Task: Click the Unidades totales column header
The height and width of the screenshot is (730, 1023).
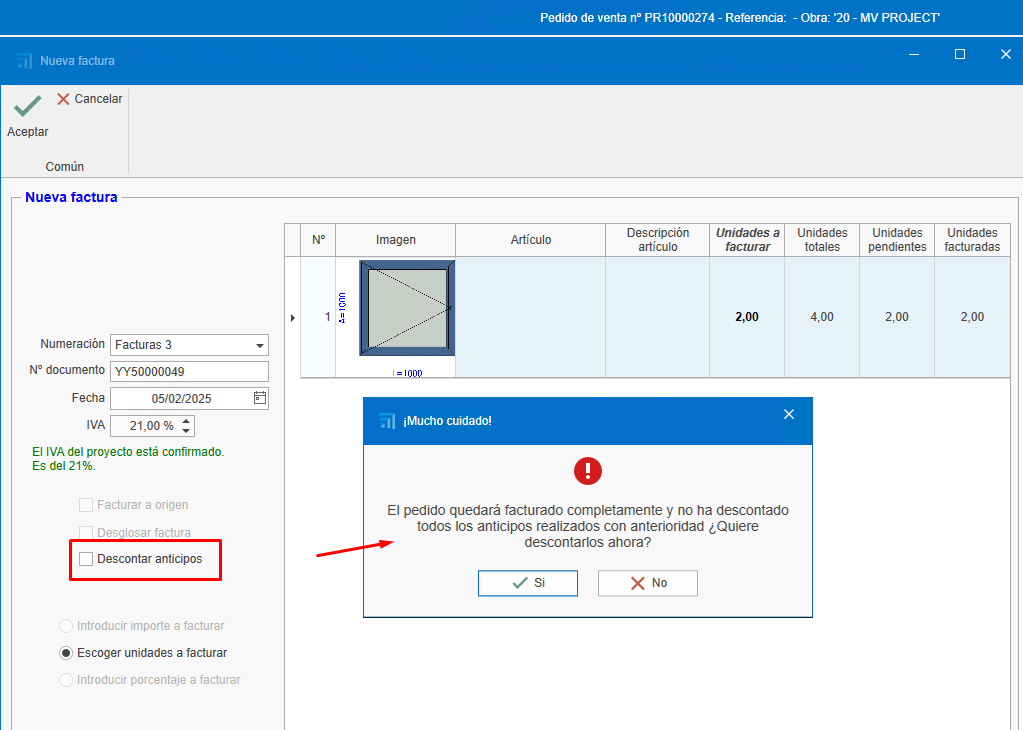Action: [822, 240]
